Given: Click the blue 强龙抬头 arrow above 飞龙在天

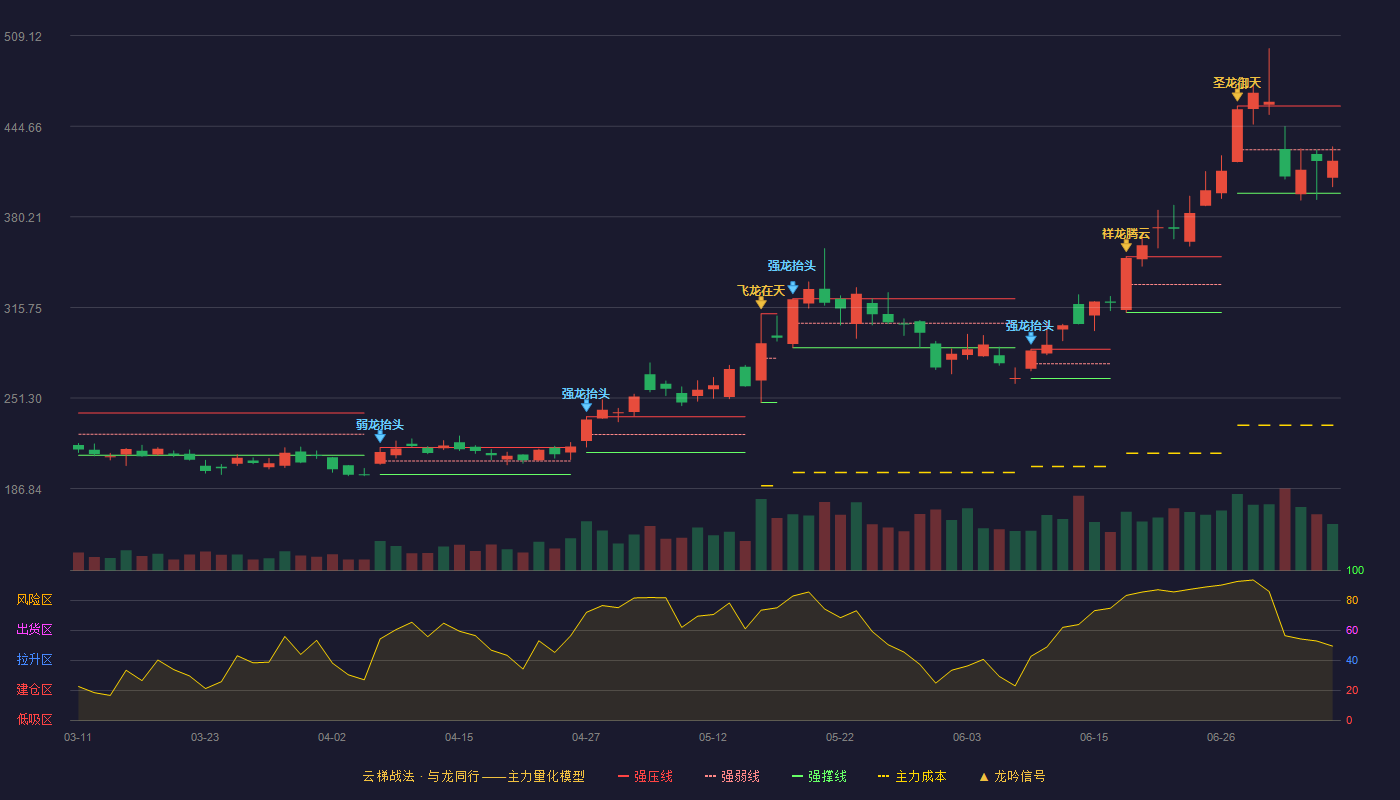Looking at the screenshot, I should point(793,287).
